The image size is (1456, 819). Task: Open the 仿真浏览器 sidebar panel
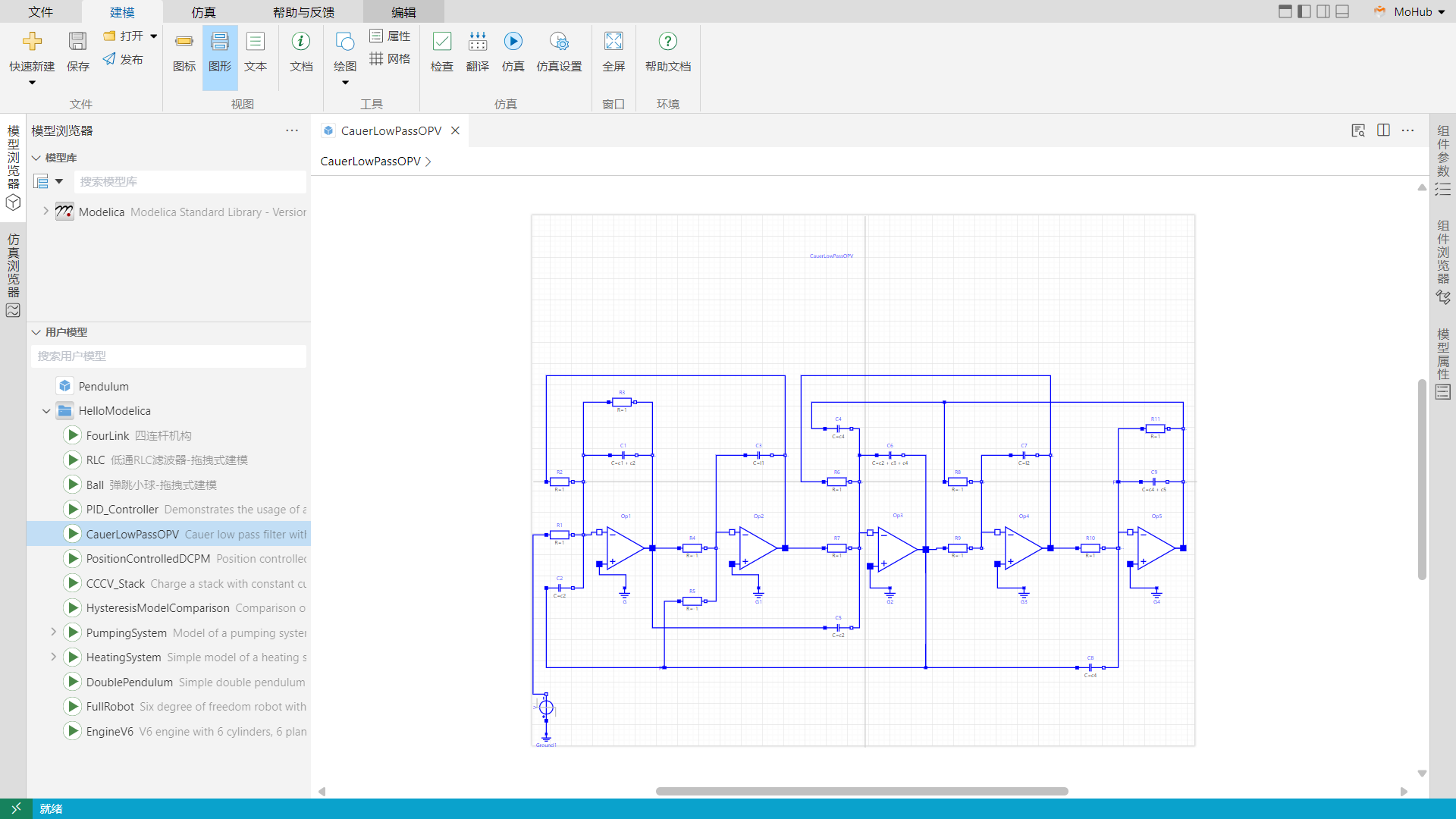(13, 275)
